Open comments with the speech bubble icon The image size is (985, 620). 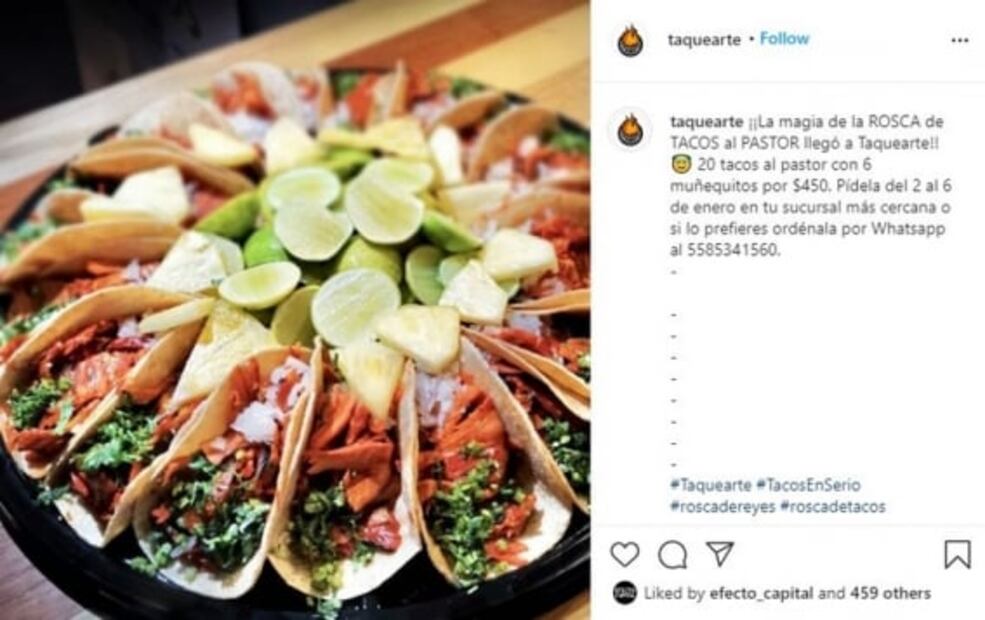[x=672, y=555]
